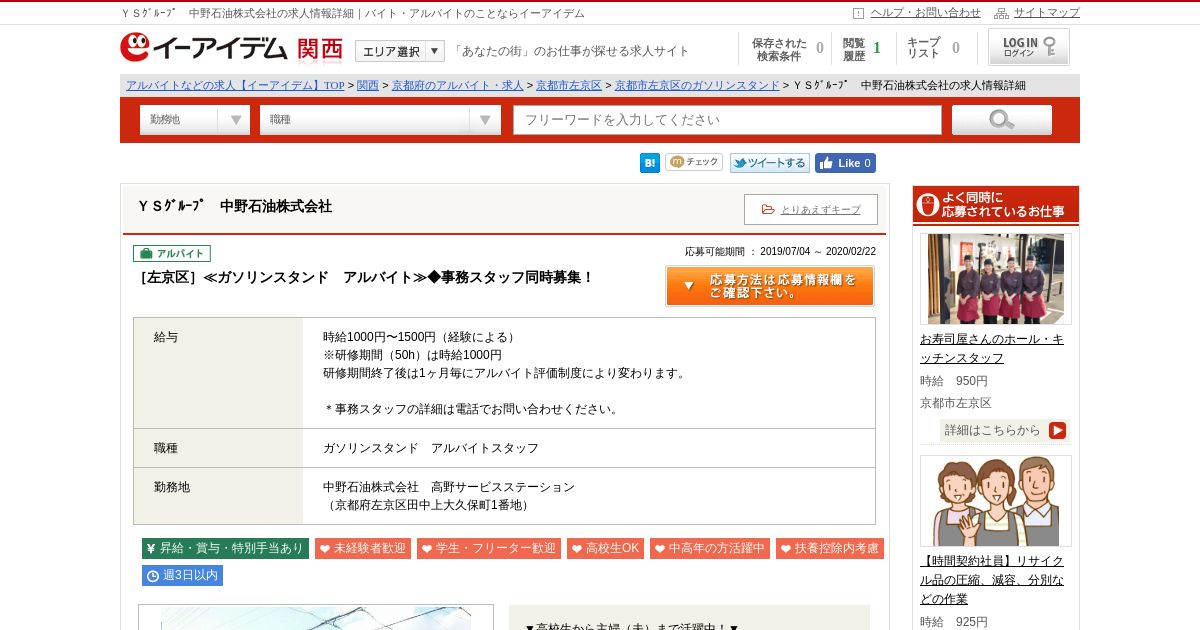Click とりあえずキープ button
This screenshot has width=1200, height=630.
[x=811, y=209]
